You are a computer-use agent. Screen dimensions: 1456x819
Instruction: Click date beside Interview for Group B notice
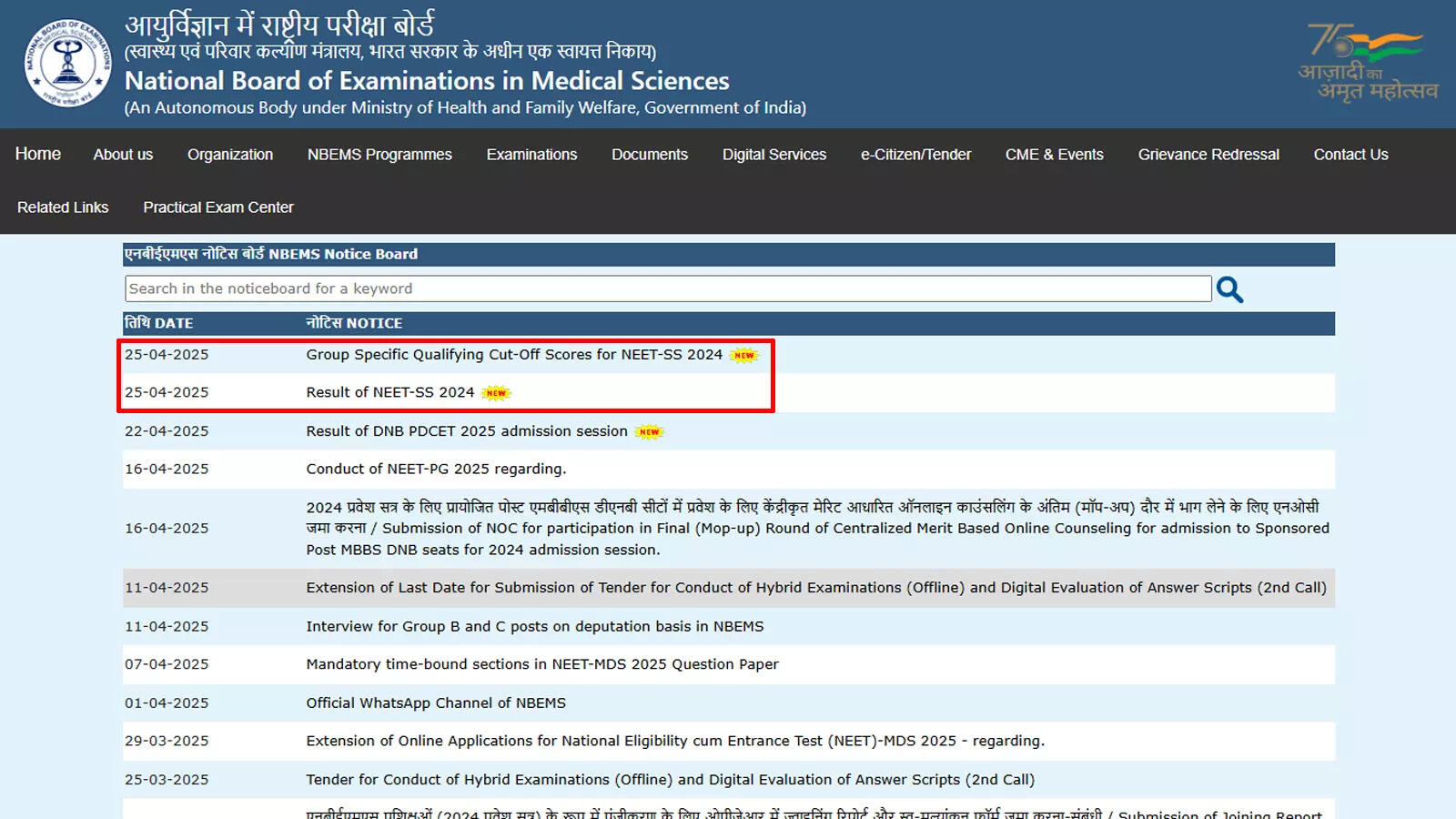167,627
